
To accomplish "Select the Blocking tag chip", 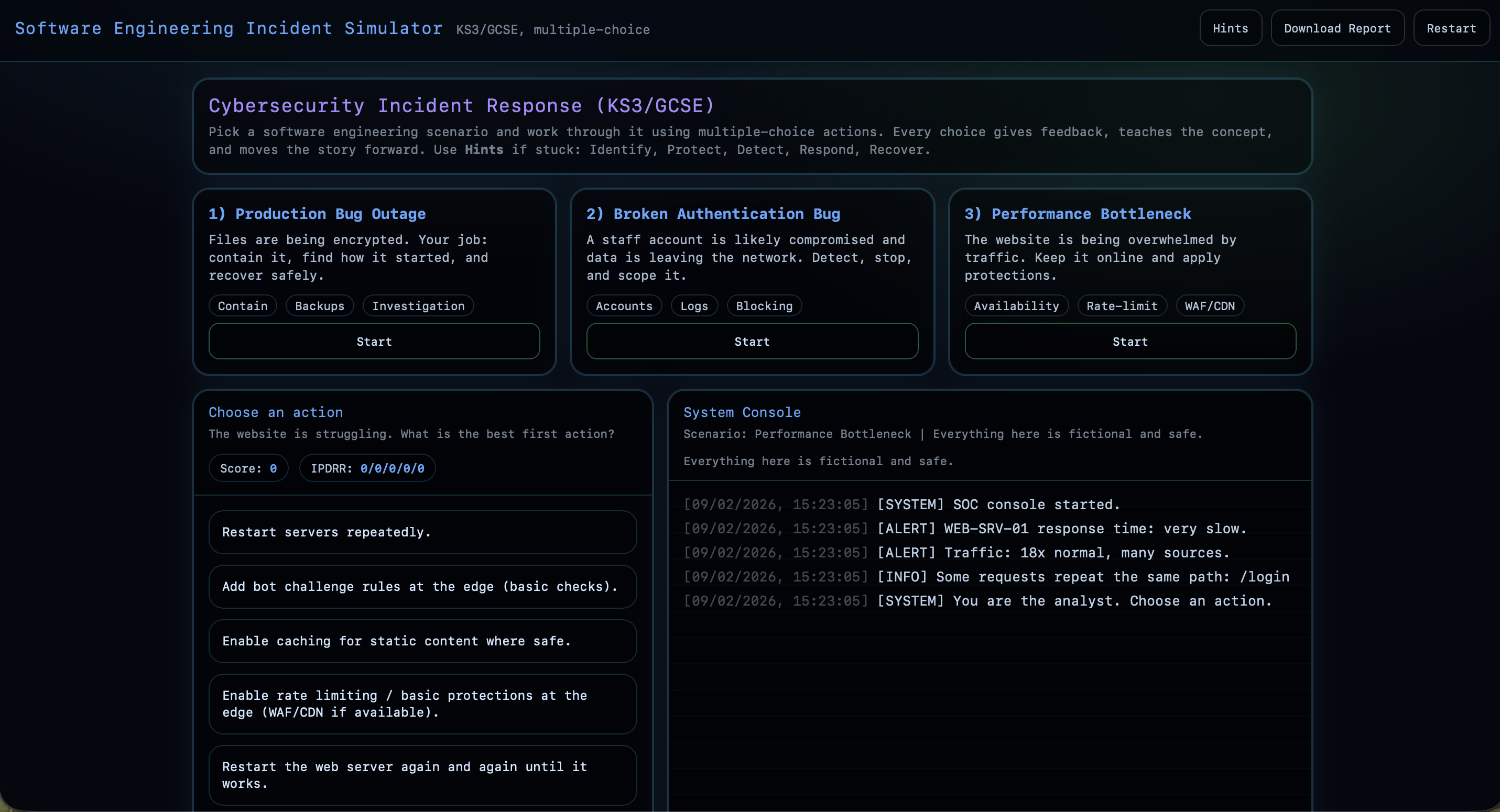I will pos(764,305).
